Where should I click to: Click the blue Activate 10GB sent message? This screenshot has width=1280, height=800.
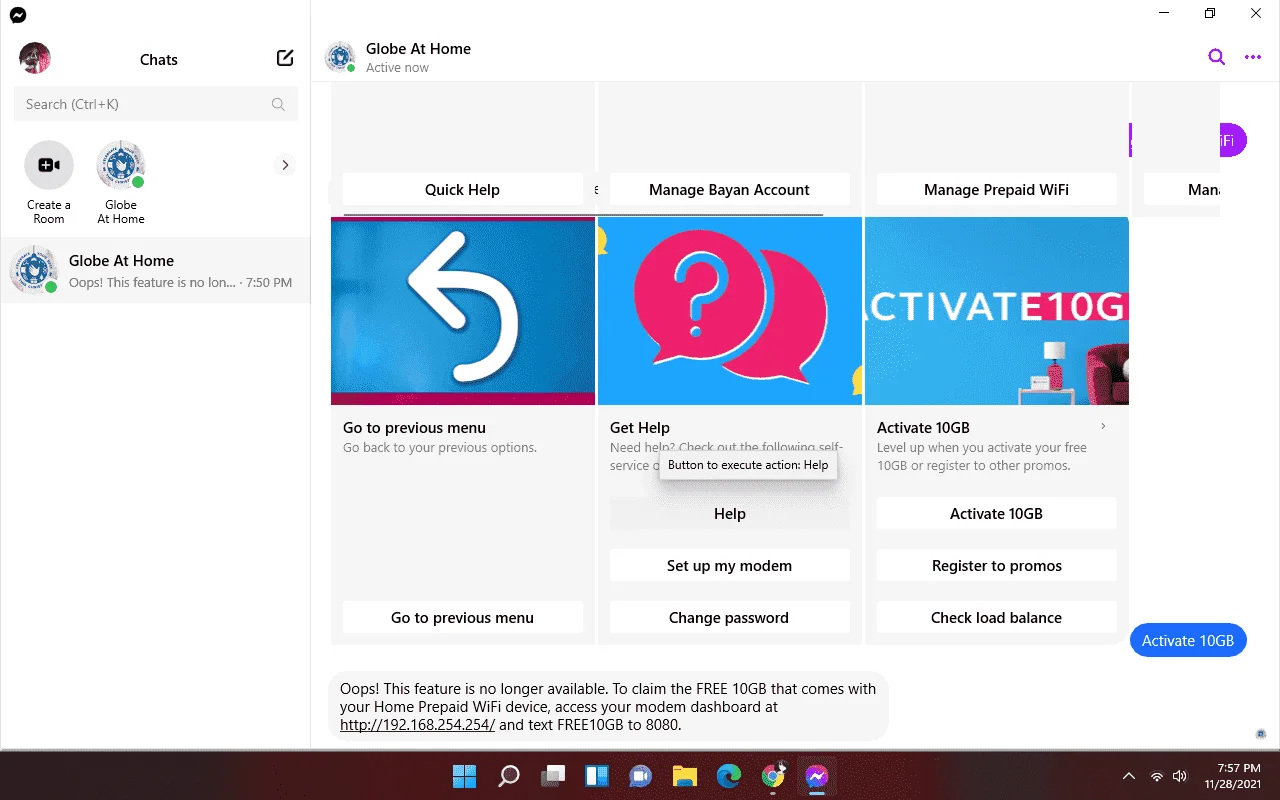point(1188,641)
